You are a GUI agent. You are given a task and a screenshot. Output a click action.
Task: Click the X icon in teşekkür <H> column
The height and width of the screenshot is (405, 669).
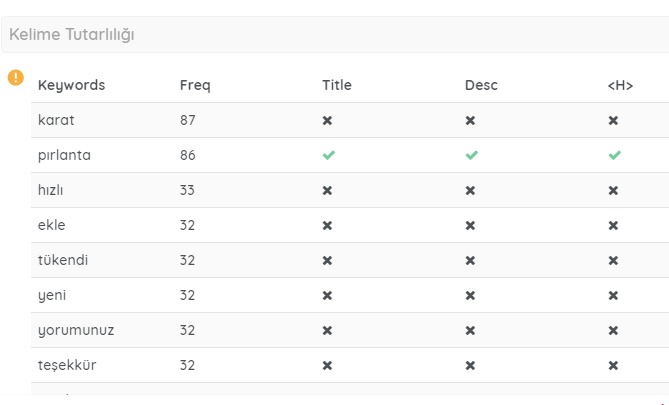(613, 366)
